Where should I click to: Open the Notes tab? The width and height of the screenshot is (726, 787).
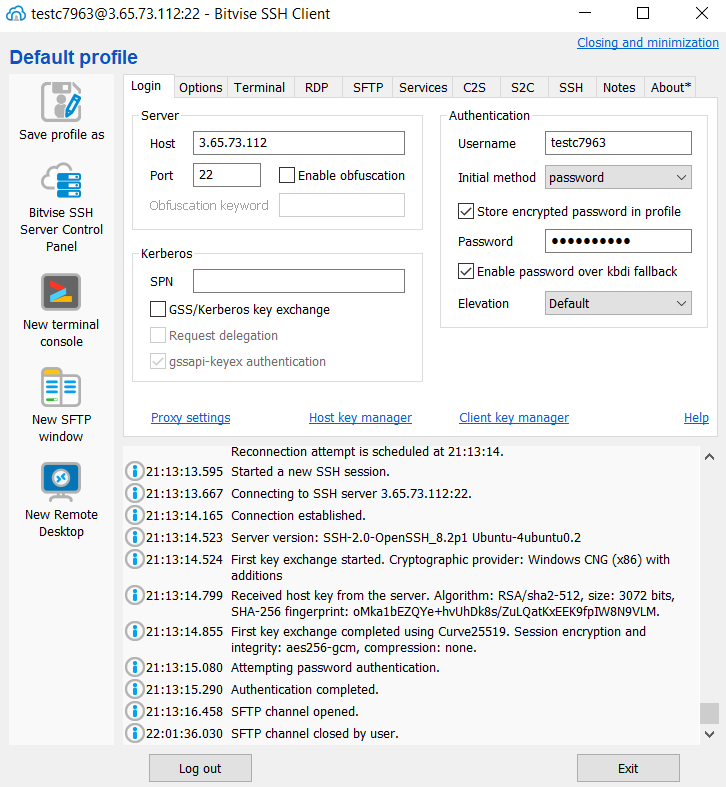619,87
